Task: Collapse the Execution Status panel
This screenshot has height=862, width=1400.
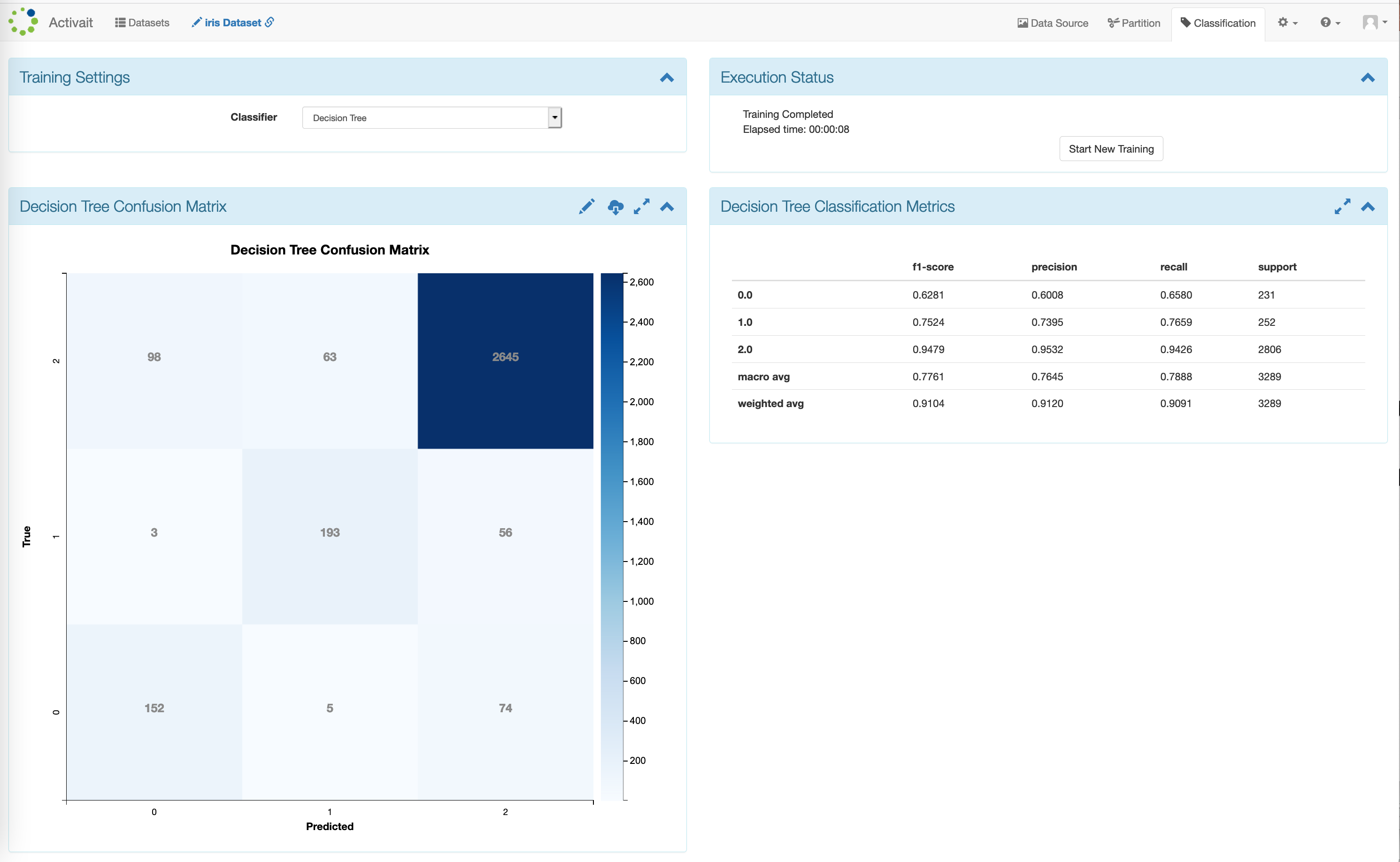Action: click(1368, 77)
